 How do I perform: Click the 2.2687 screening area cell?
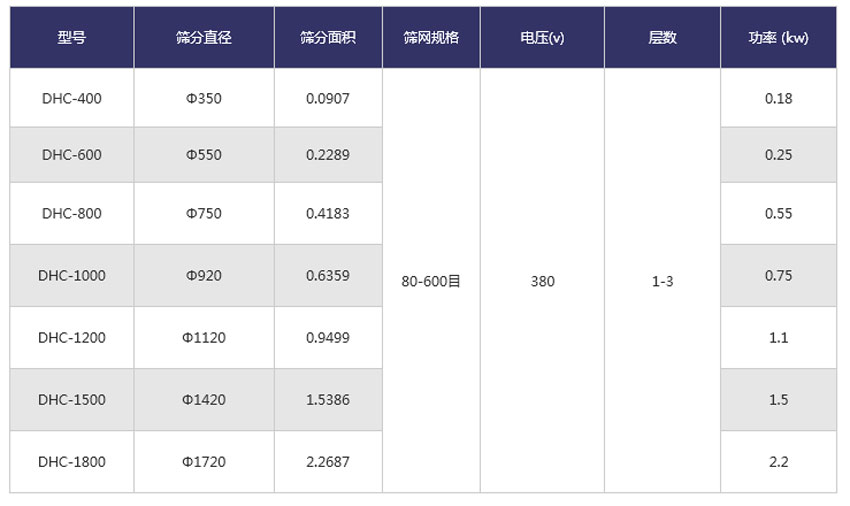pyautogui.click(x=328, y=461)
